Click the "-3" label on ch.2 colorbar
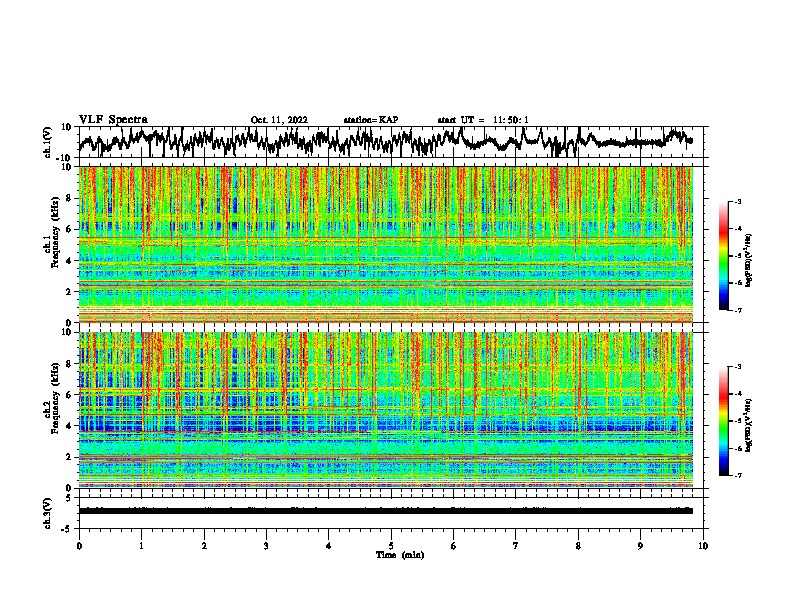 click(737, 367)
